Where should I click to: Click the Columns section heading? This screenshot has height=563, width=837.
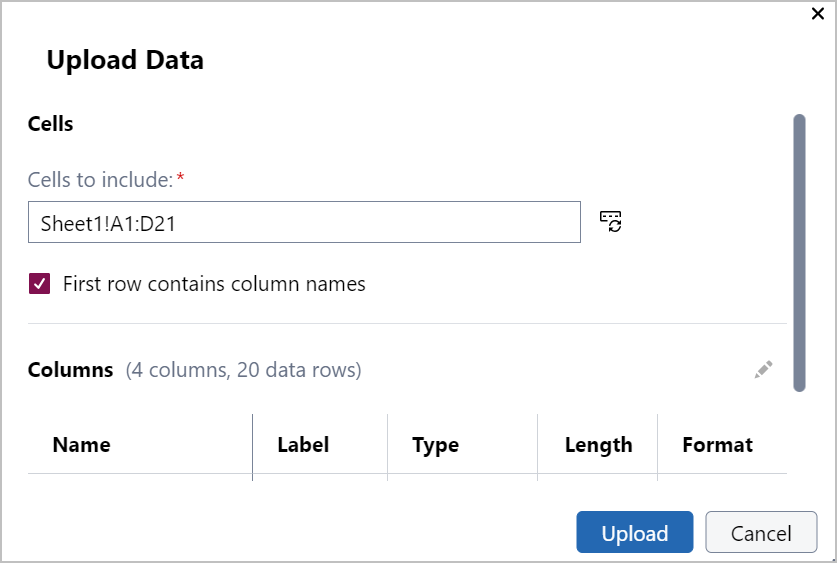[70, 370]
